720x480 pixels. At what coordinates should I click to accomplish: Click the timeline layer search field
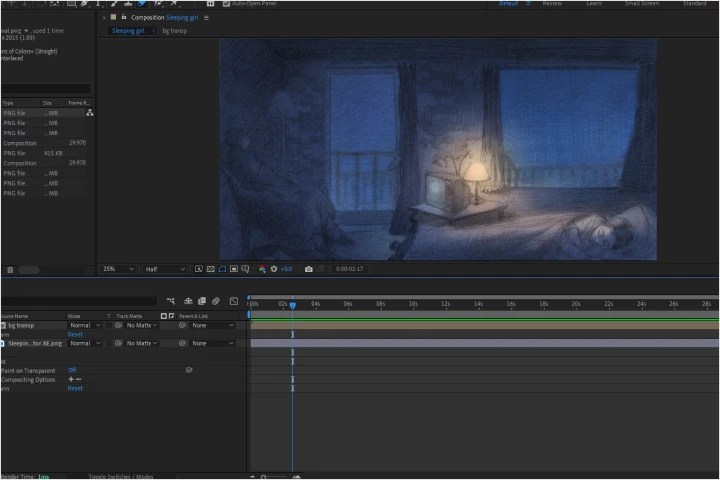(79, 301)
